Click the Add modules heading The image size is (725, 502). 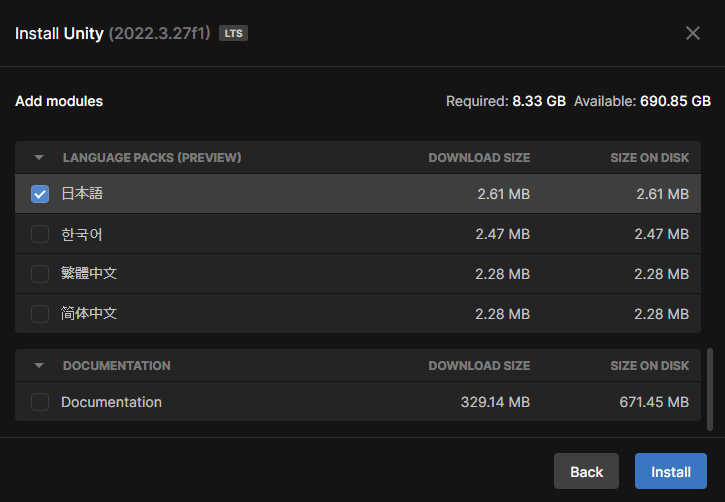tap(59, 101)
